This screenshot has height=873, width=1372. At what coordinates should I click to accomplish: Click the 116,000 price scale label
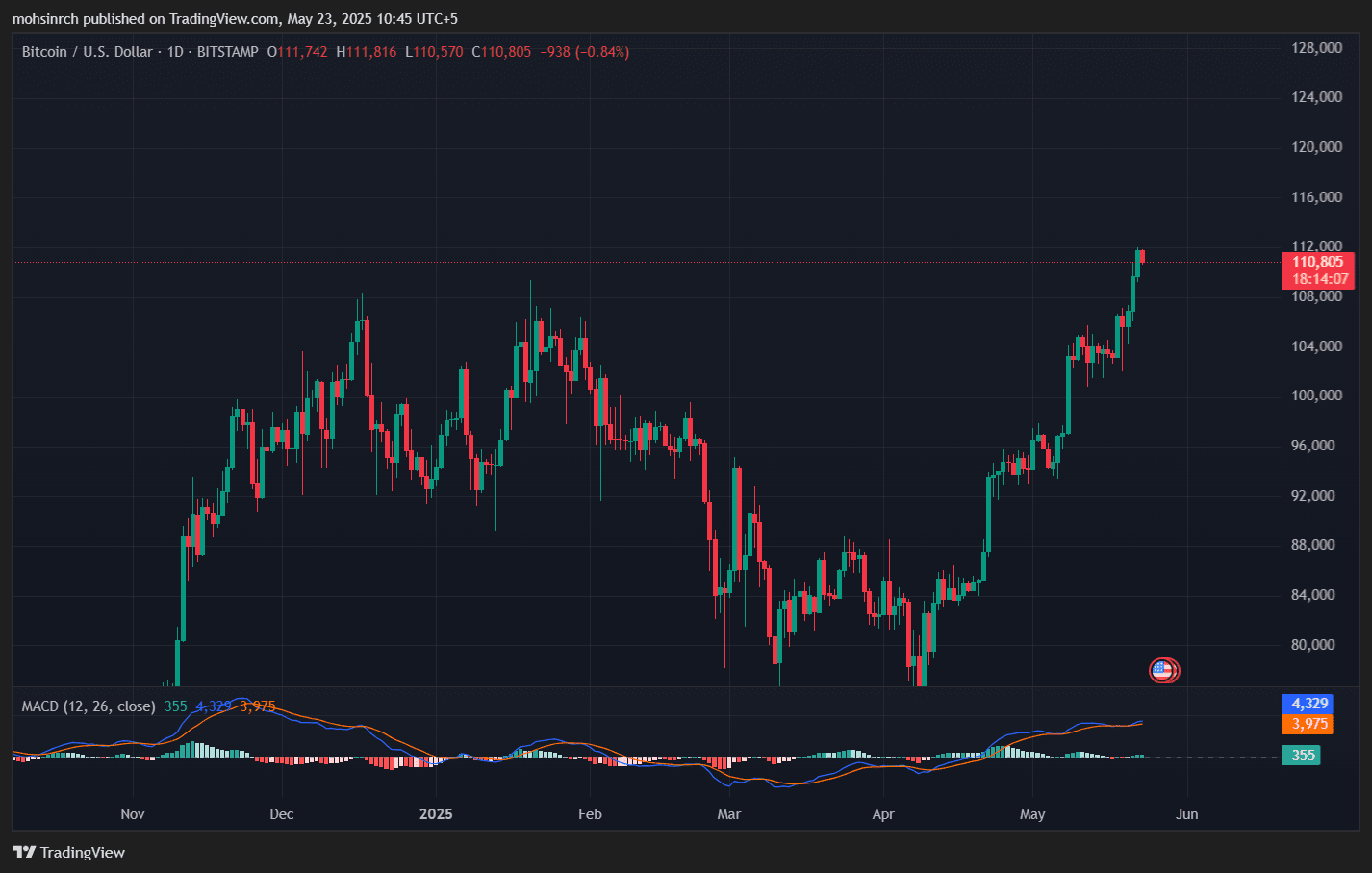click(1317, 197)
